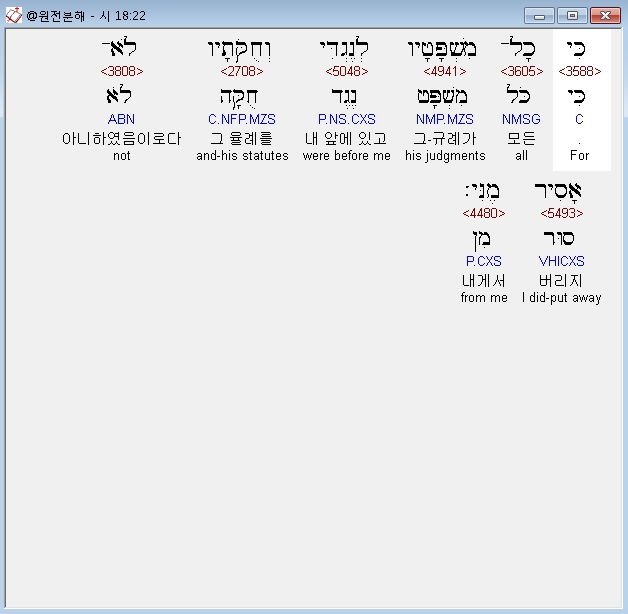Minimize the 원전분해 window

(x=539, y=16)
